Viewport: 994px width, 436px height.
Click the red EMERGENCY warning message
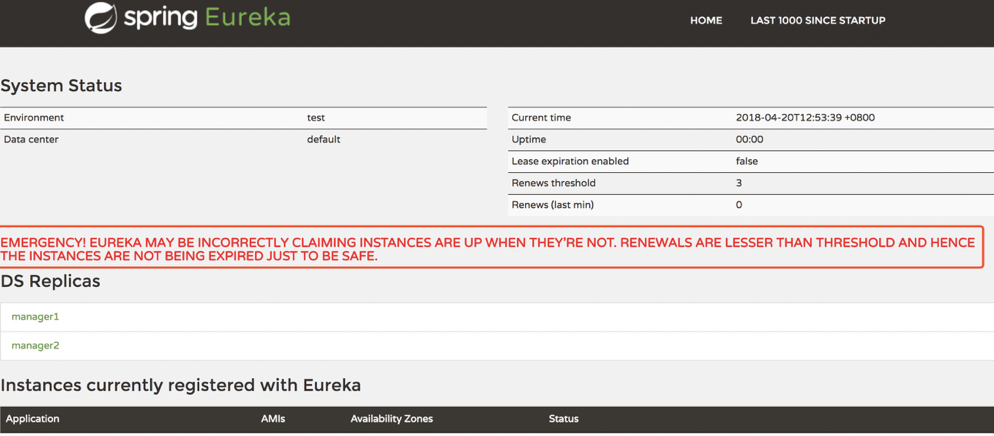(488, 250)
